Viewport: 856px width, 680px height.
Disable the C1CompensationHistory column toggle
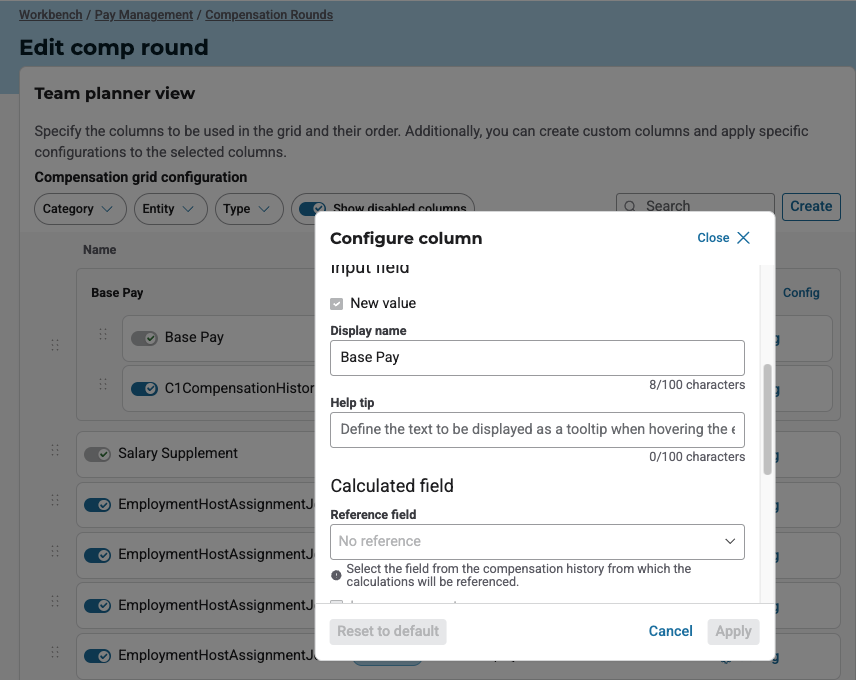145,388
